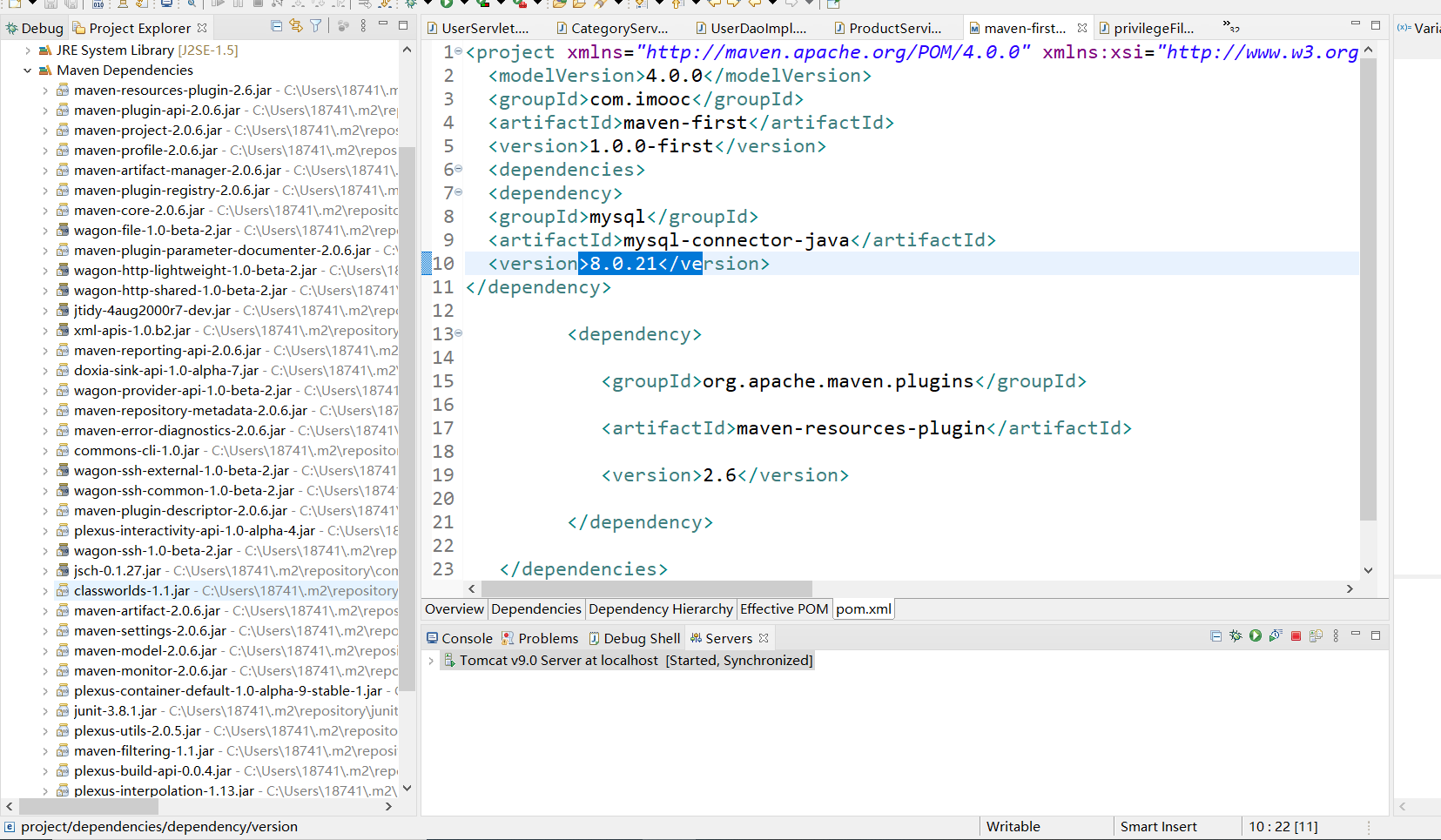Fold the dependency element at line 7

click(459, 192)
